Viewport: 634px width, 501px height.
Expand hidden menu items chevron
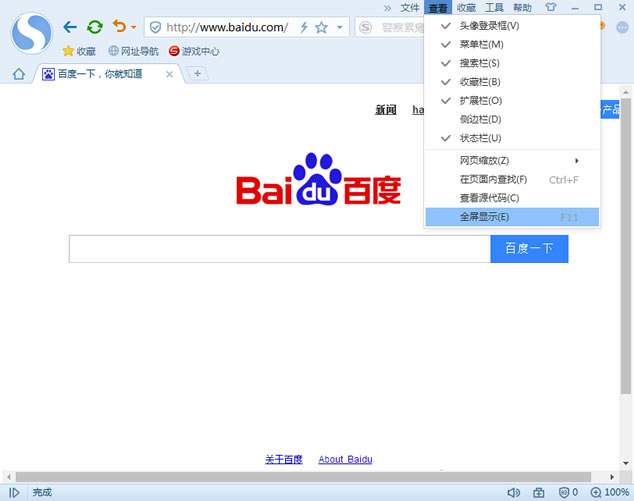coord(387,8)
